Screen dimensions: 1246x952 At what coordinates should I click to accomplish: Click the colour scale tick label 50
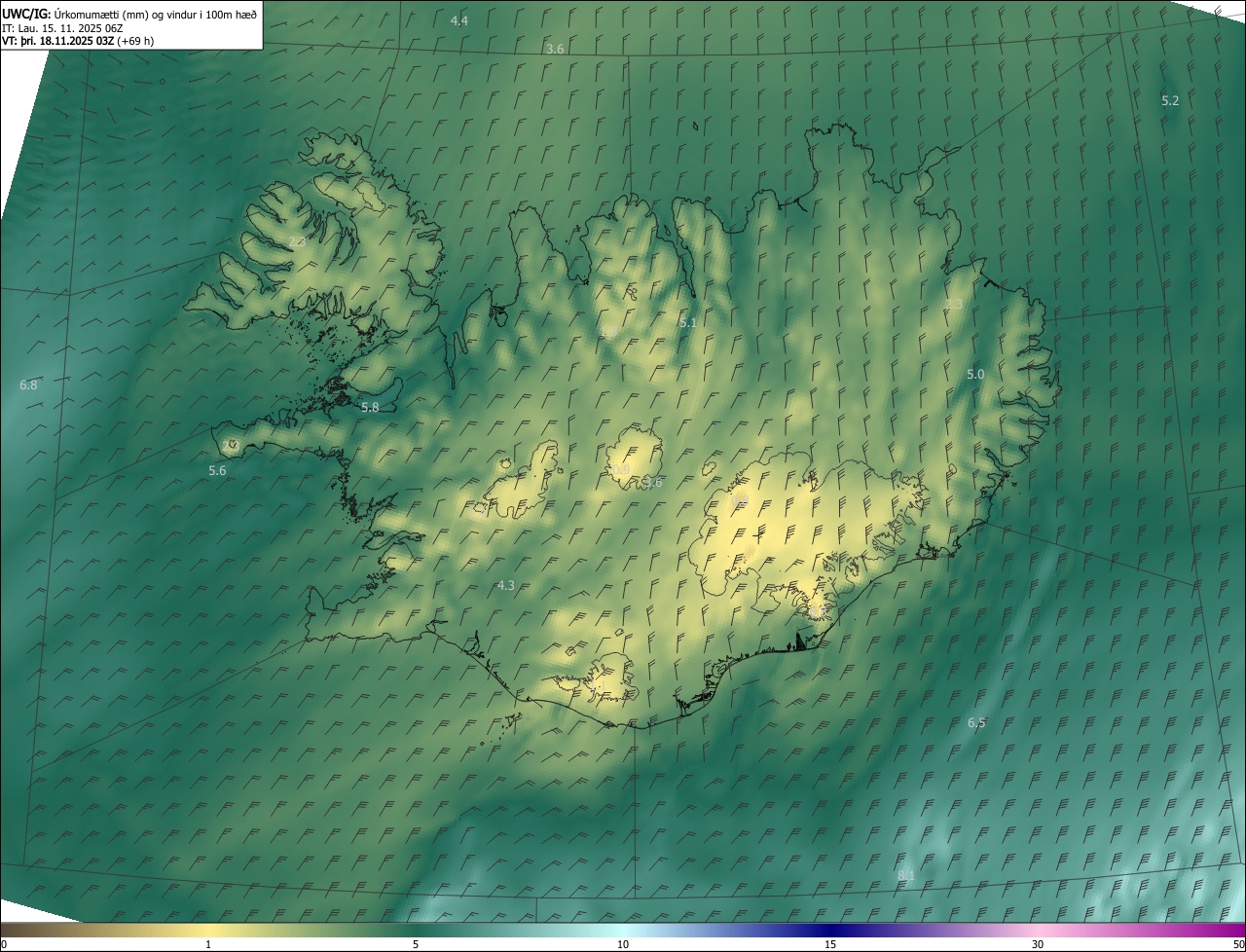tap(1238, 945)
